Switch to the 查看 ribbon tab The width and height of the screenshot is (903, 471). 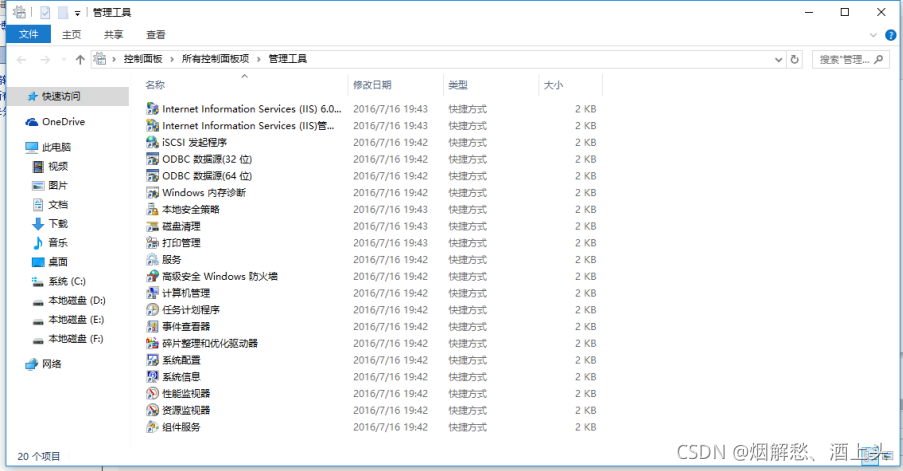[x=155, y=35]
